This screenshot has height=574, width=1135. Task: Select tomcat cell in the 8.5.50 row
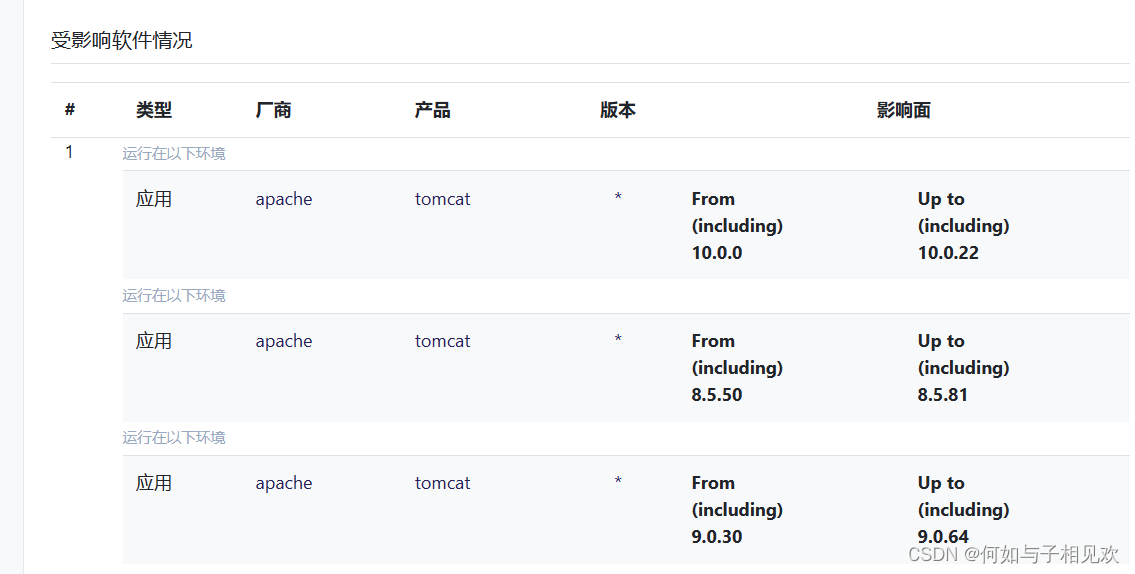tap(442, 341)
